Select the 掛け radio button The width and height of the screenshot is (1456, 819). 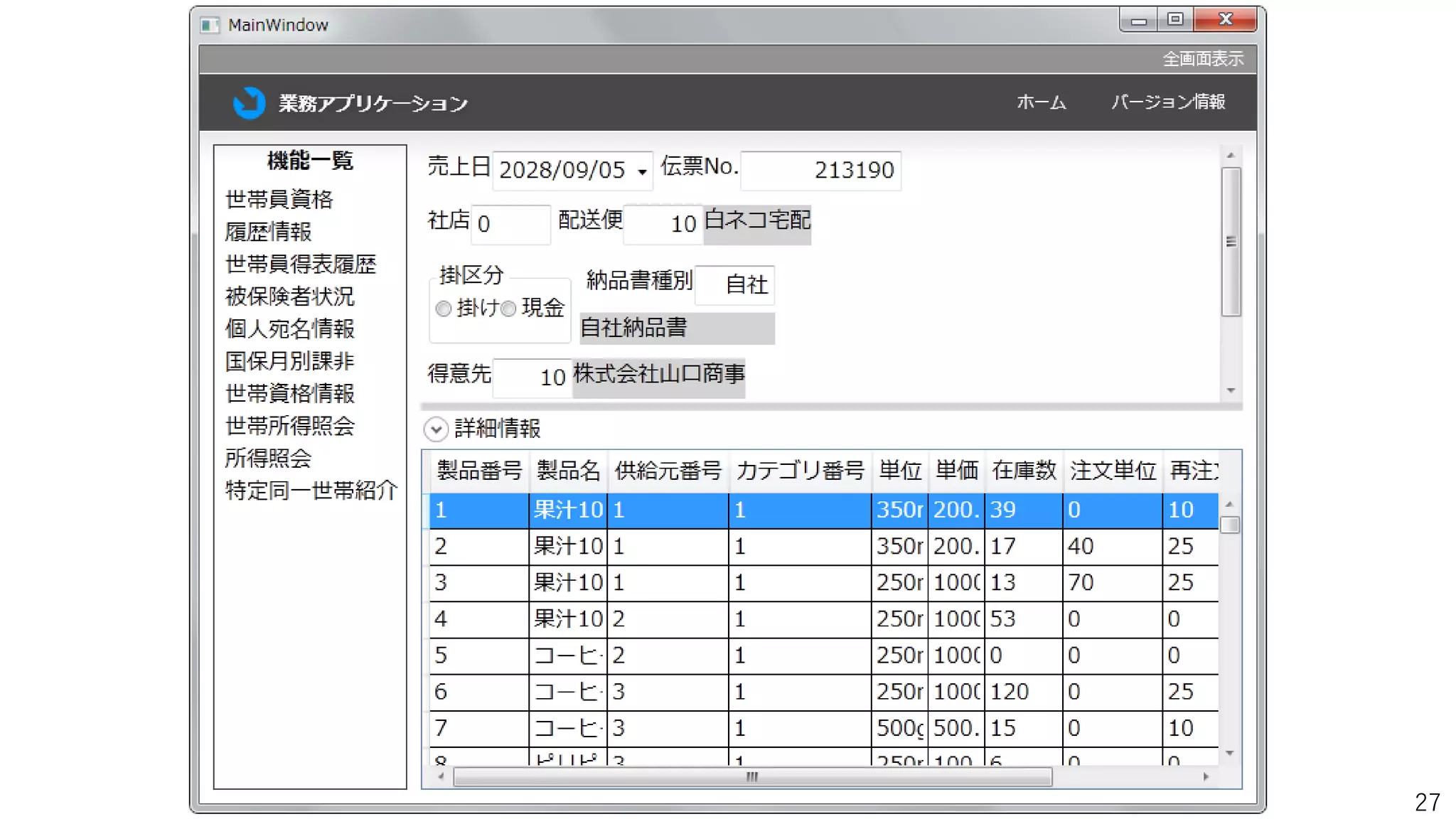444,309
